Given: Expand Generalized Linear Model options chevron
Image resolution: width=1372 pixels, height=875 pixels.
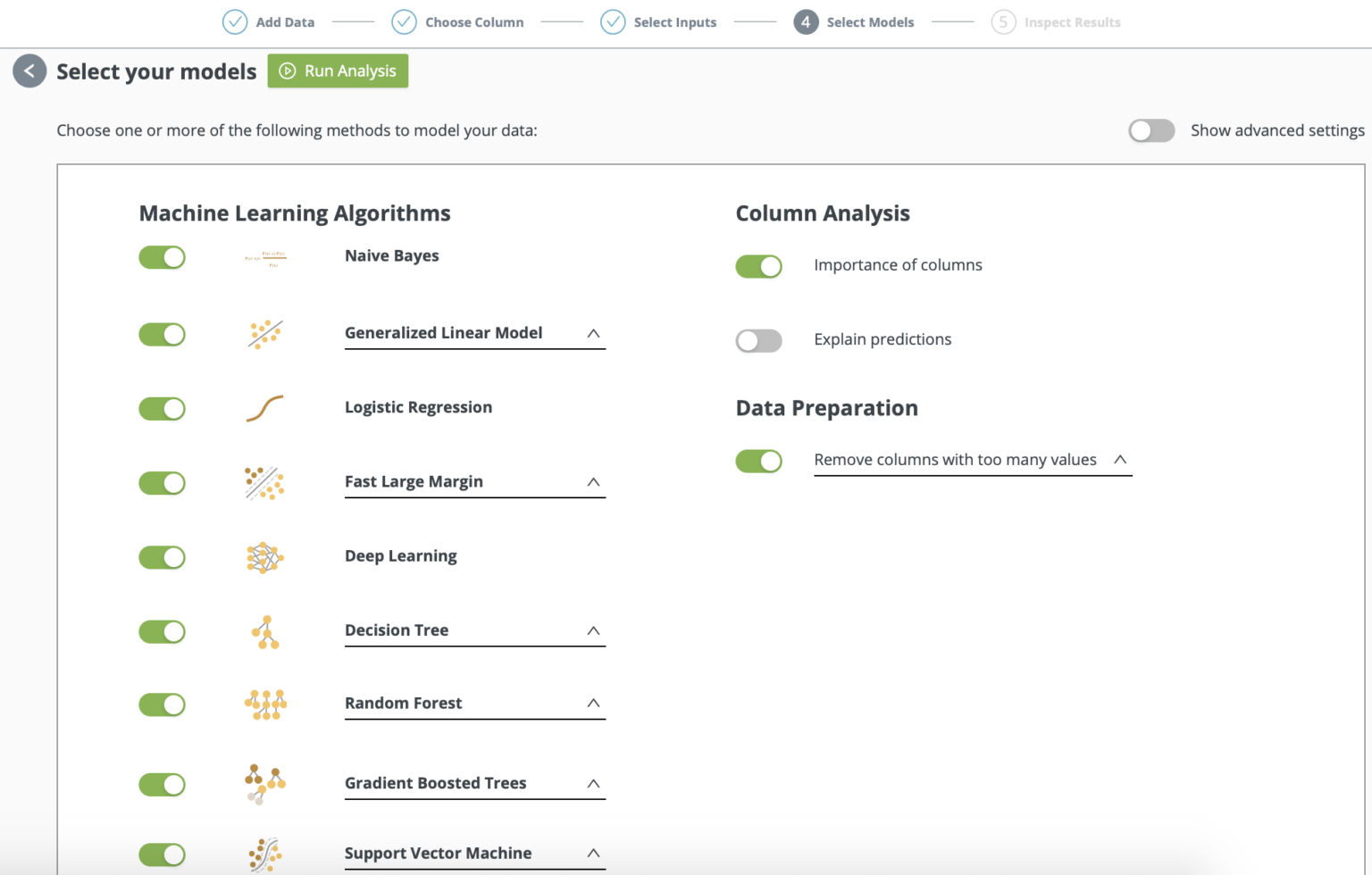Looking at the screenshot, I should pos(593,333).
